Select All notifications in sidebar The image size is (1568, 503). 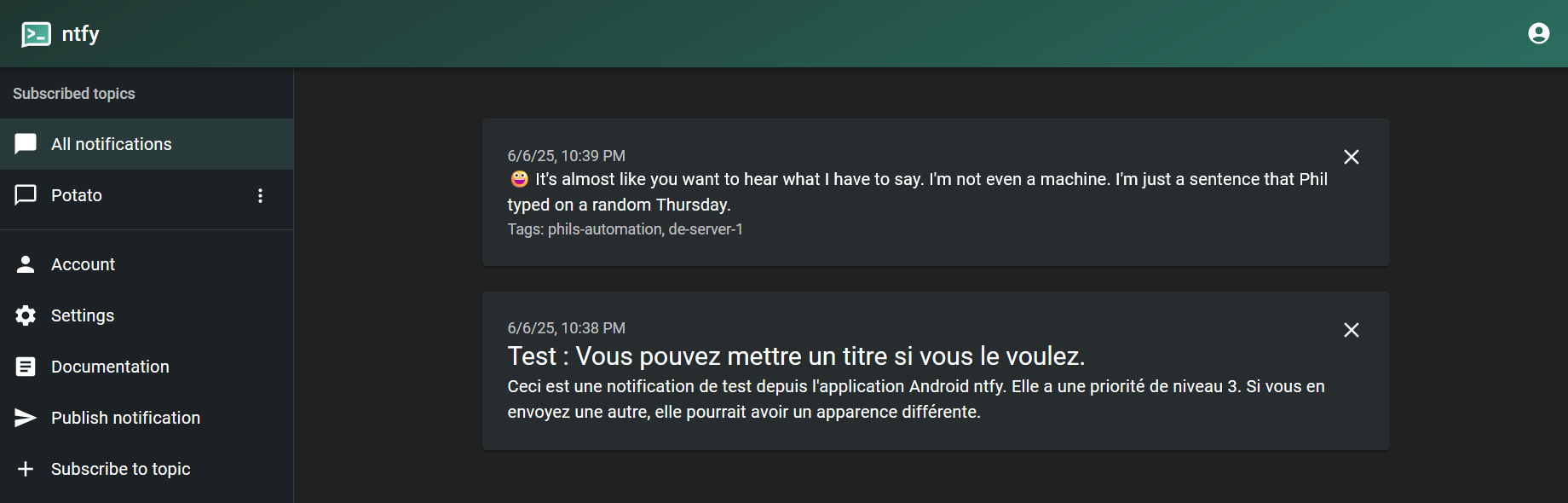(112, 144)
